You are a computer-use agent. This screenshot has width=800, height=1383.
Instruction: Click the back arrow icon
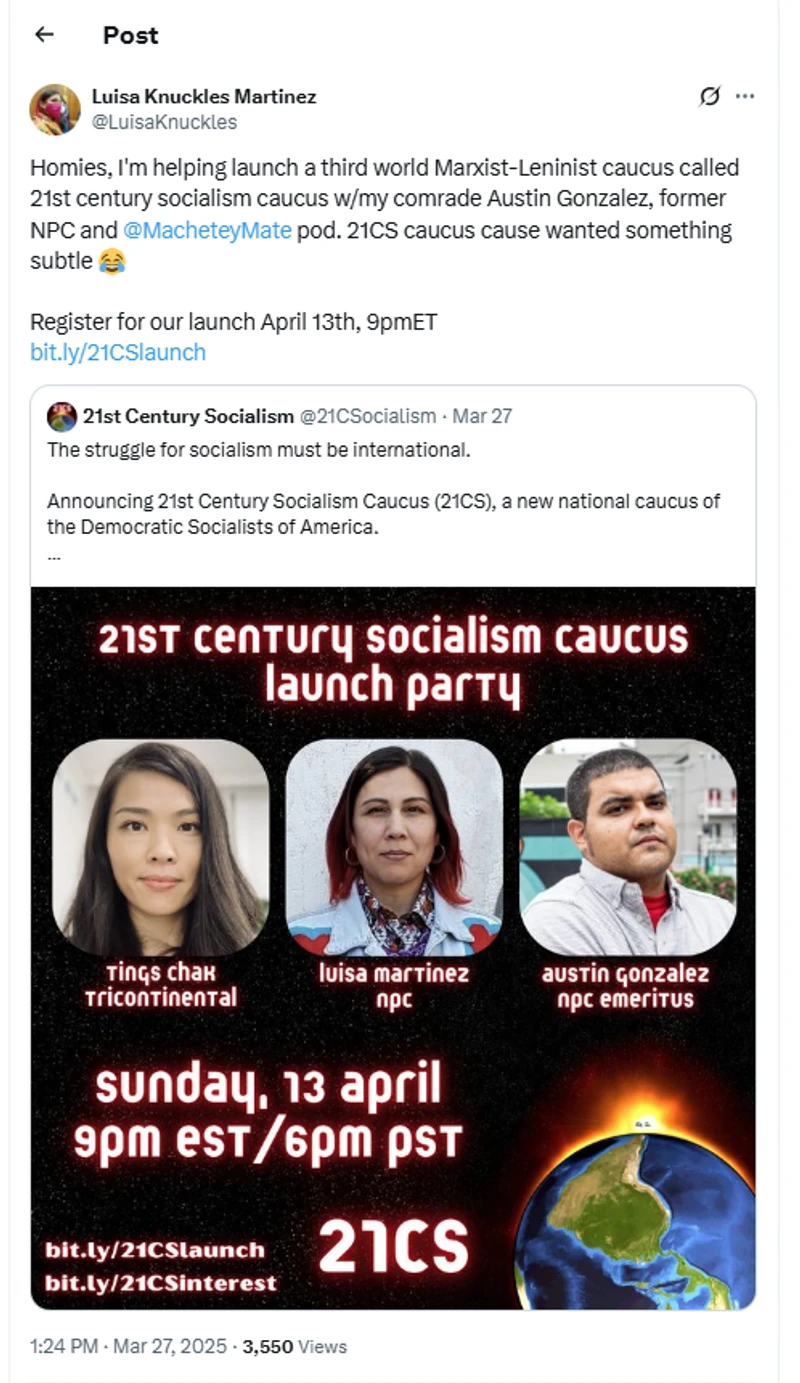coord(43,35)
